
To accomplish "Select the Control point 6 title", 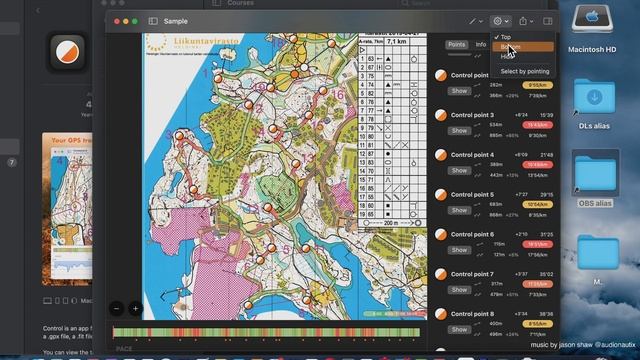I will point(472,234).
